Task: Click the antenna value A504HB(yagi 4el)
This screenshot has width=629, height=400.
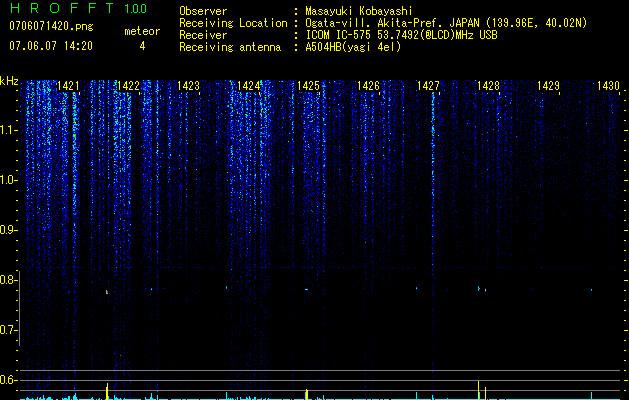Action: point(353,47)
